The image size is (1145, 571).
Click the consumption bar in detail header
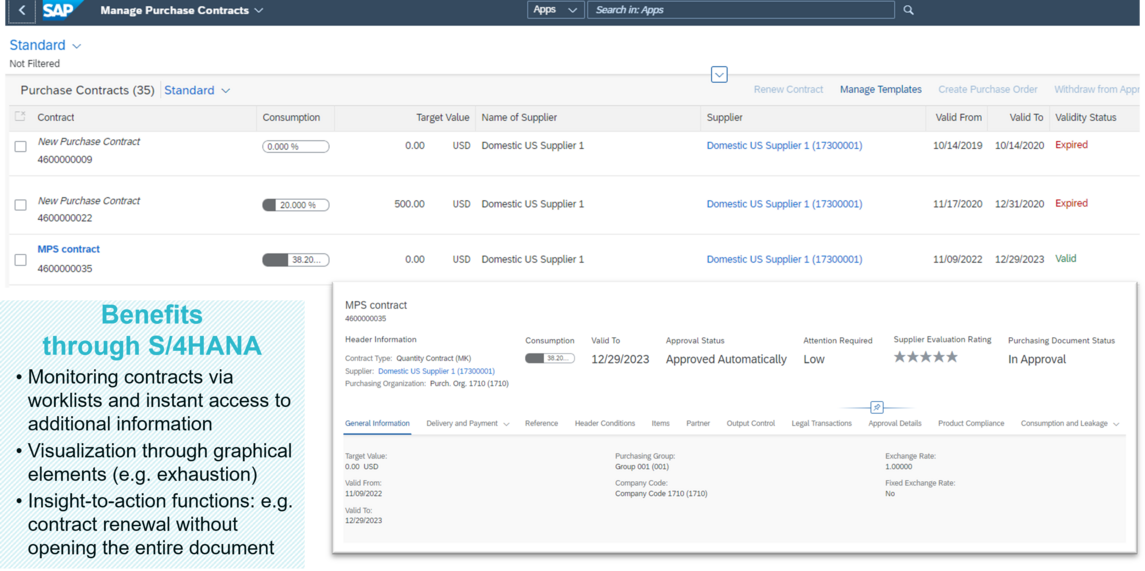point(550,358)
